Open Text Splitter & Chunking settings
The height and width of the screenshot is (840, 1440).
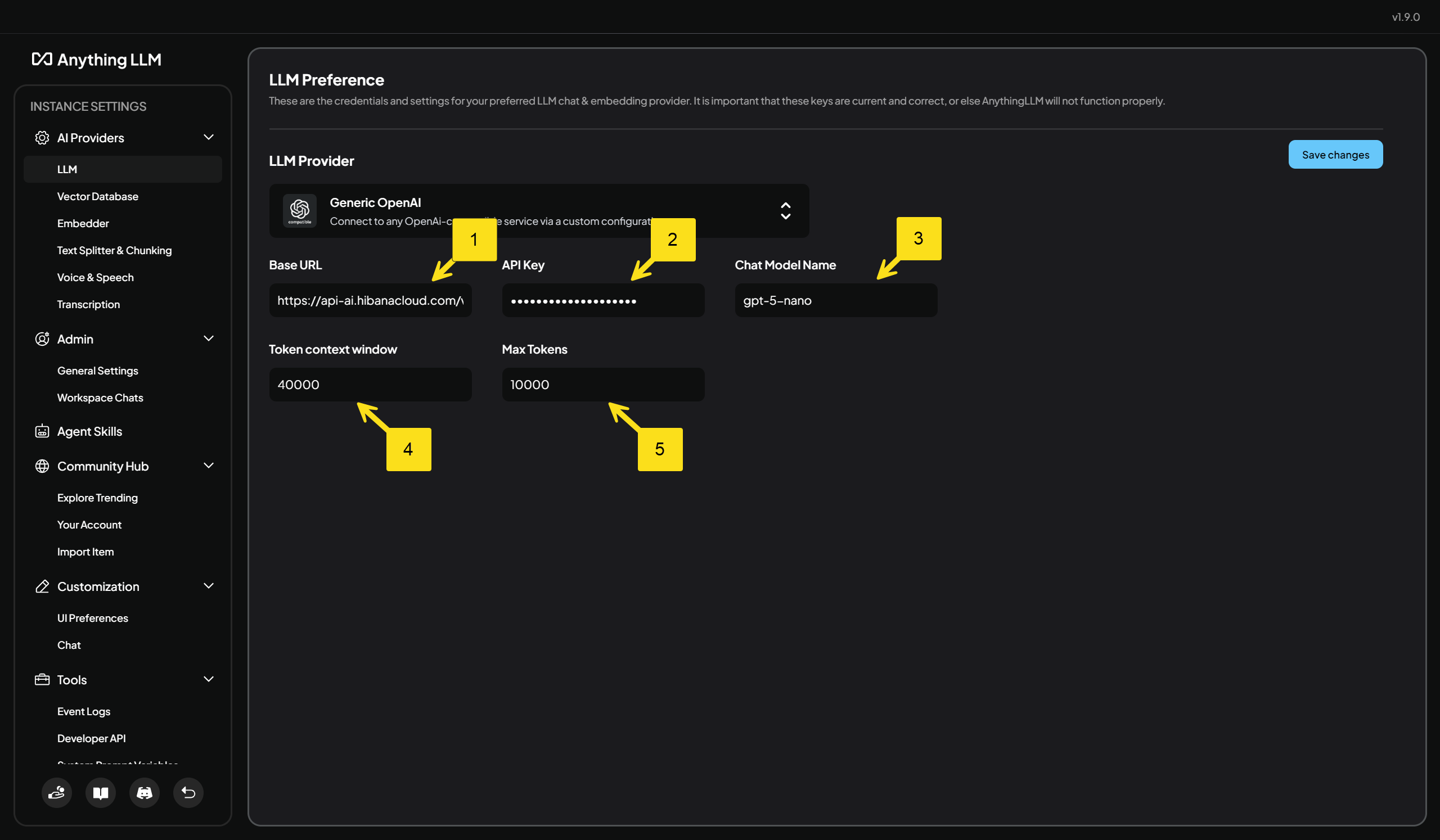[x=114, y=250]
